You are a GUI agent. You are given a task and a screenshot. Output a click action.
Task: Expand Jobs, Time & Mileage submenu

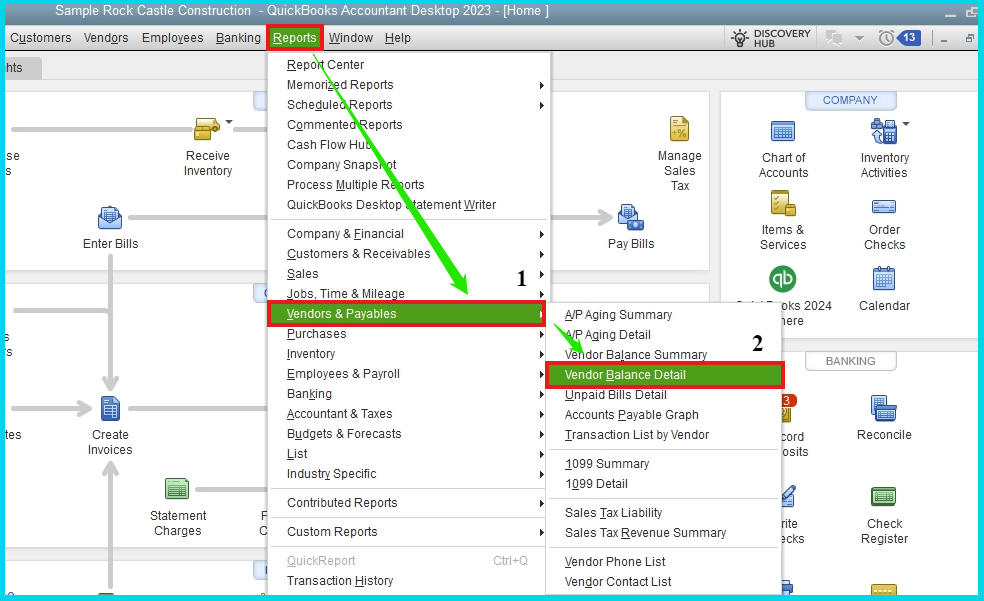(x=541, y=294)
